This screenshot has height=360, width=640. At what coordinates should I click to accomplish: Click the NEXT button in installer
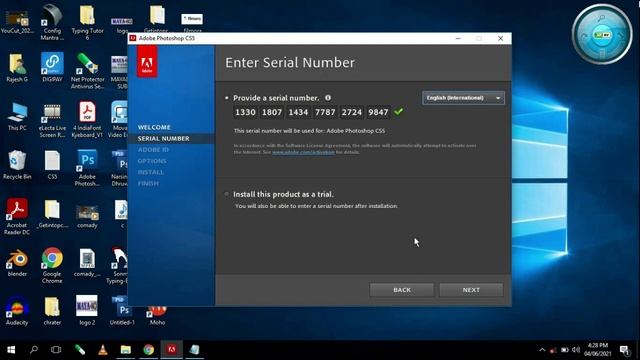(x=471, y=290)
